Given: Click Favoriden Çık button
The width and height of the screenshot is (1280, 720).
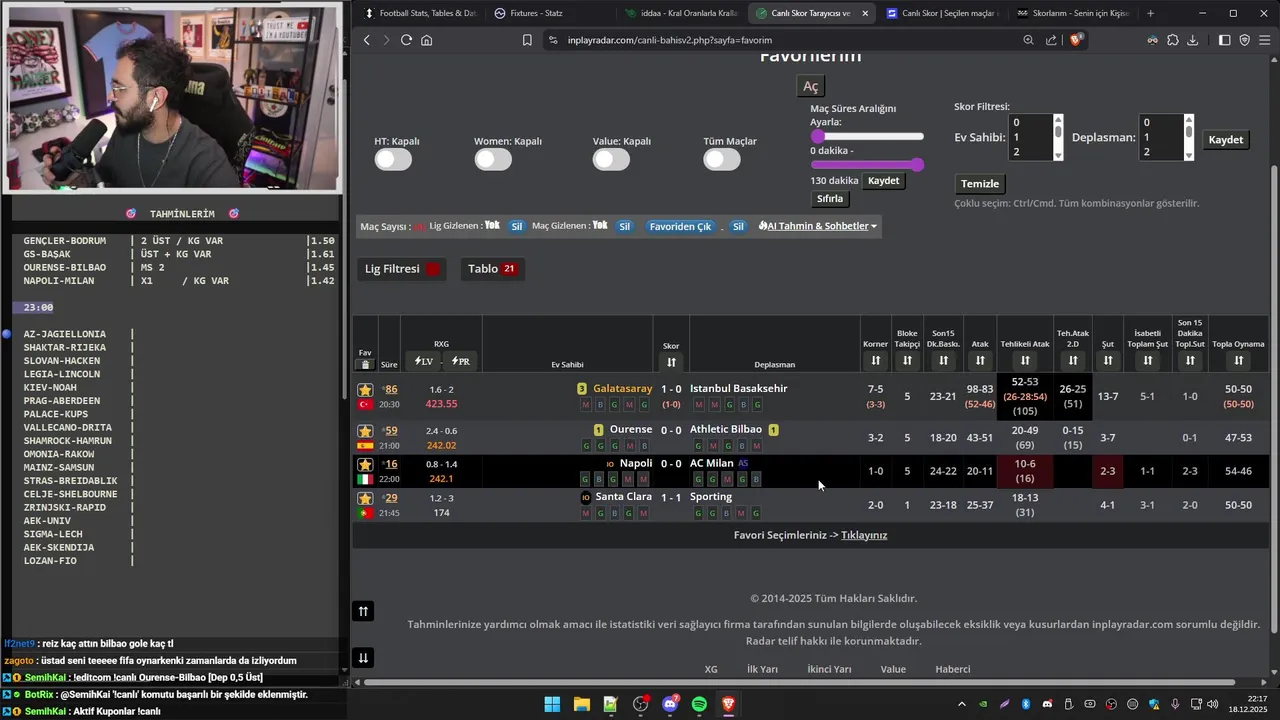Looking at the screenshot, I should click(680, 226).
